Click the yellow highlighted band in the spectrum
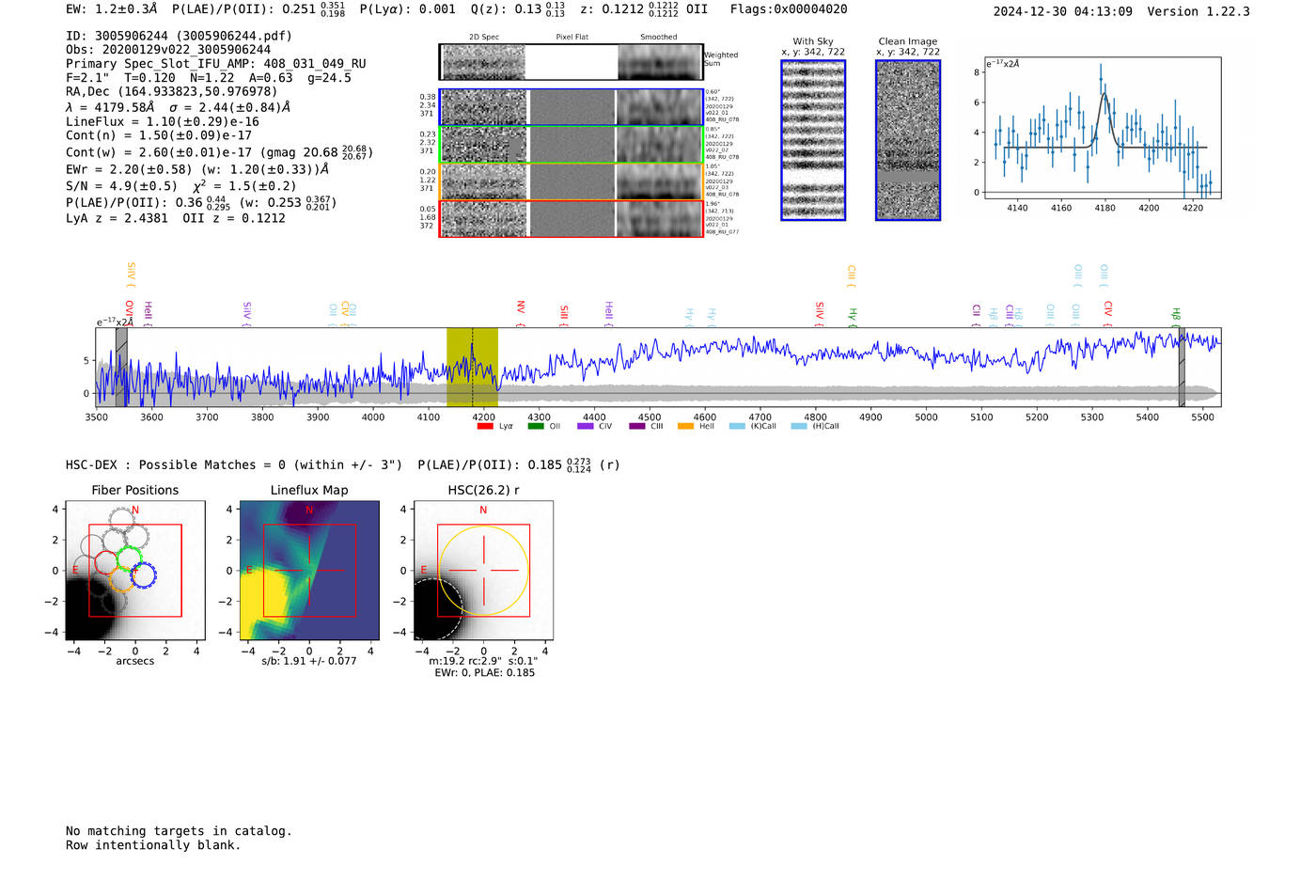This screenshot has height=896, width=1316. pyautogui.click(x=472, y=367)
